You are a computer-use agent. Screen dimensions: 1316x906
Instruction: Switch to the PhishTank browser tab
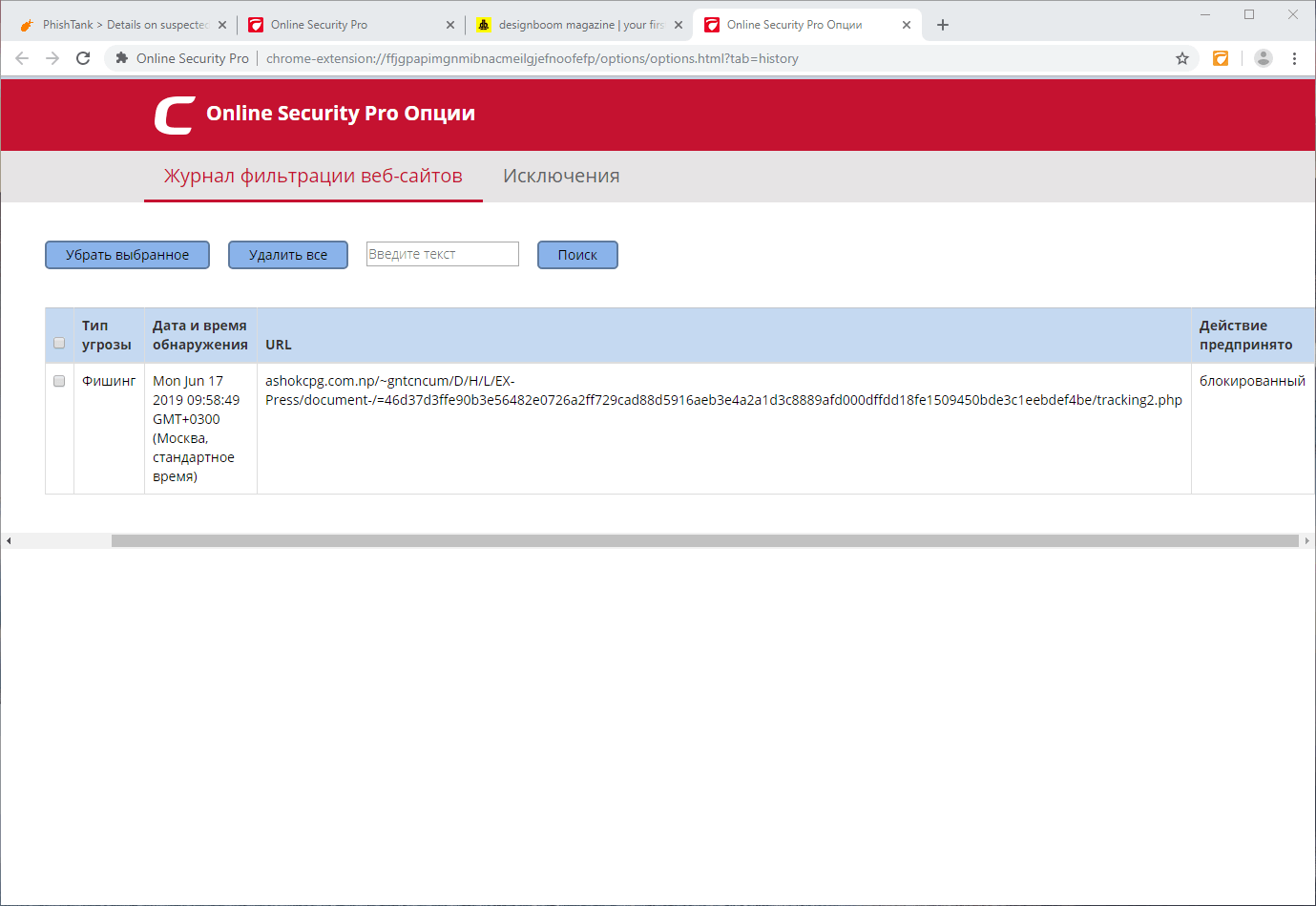point(122,25)
